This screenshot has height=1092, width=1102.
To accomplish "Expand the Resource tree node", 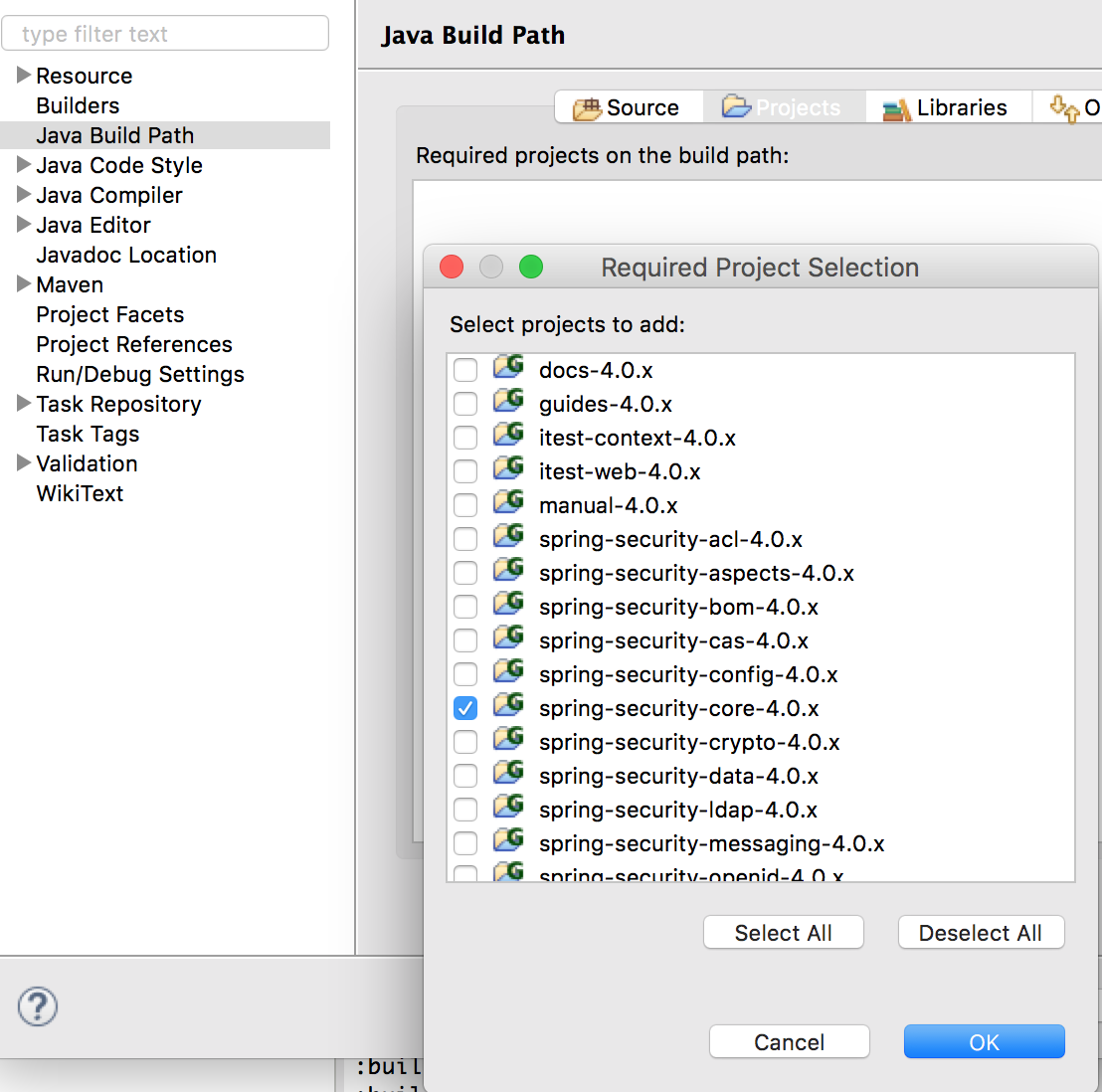I will point(24,76).
